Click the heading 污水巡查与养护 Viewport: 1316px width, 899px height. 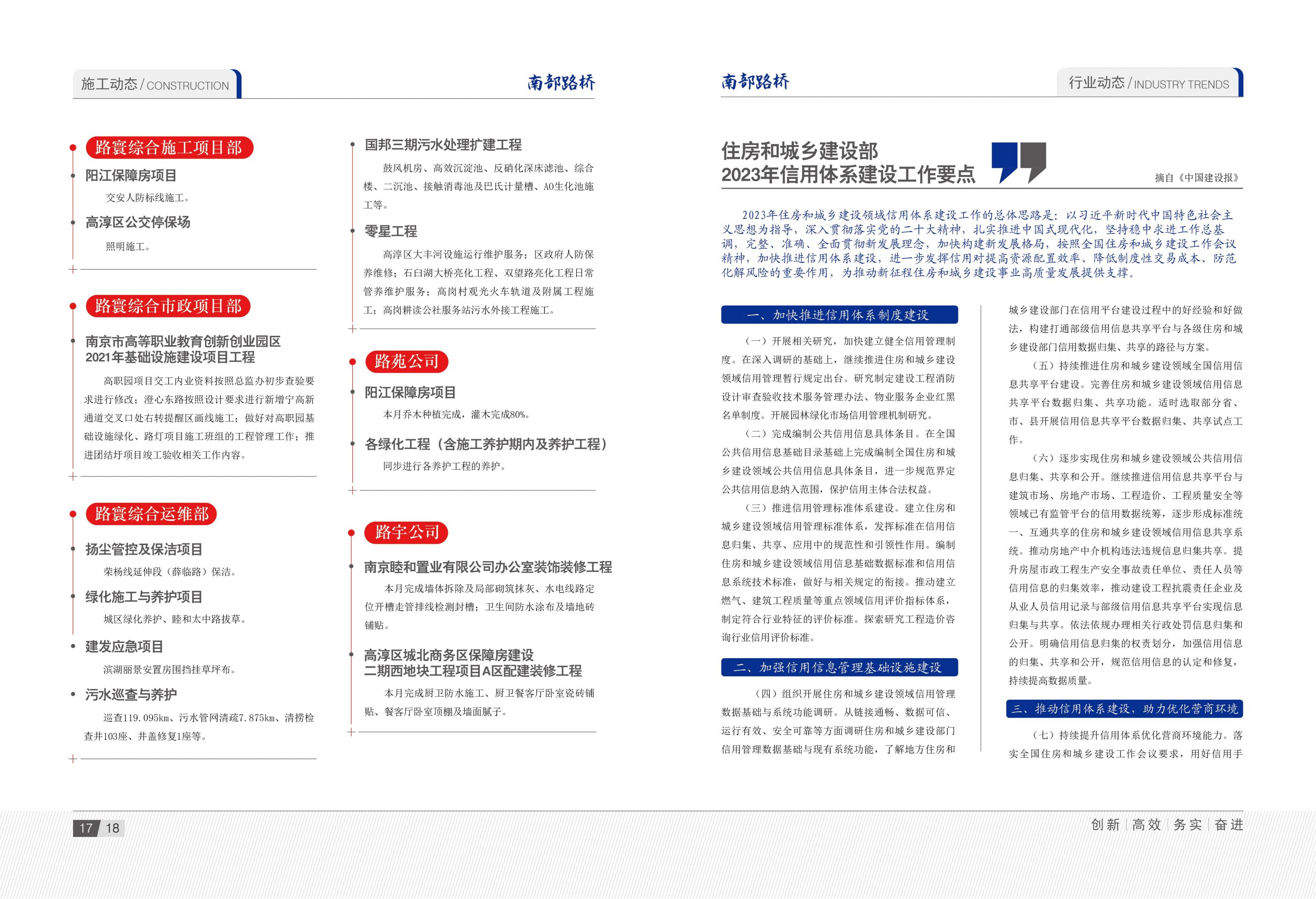tap(131, 695)
